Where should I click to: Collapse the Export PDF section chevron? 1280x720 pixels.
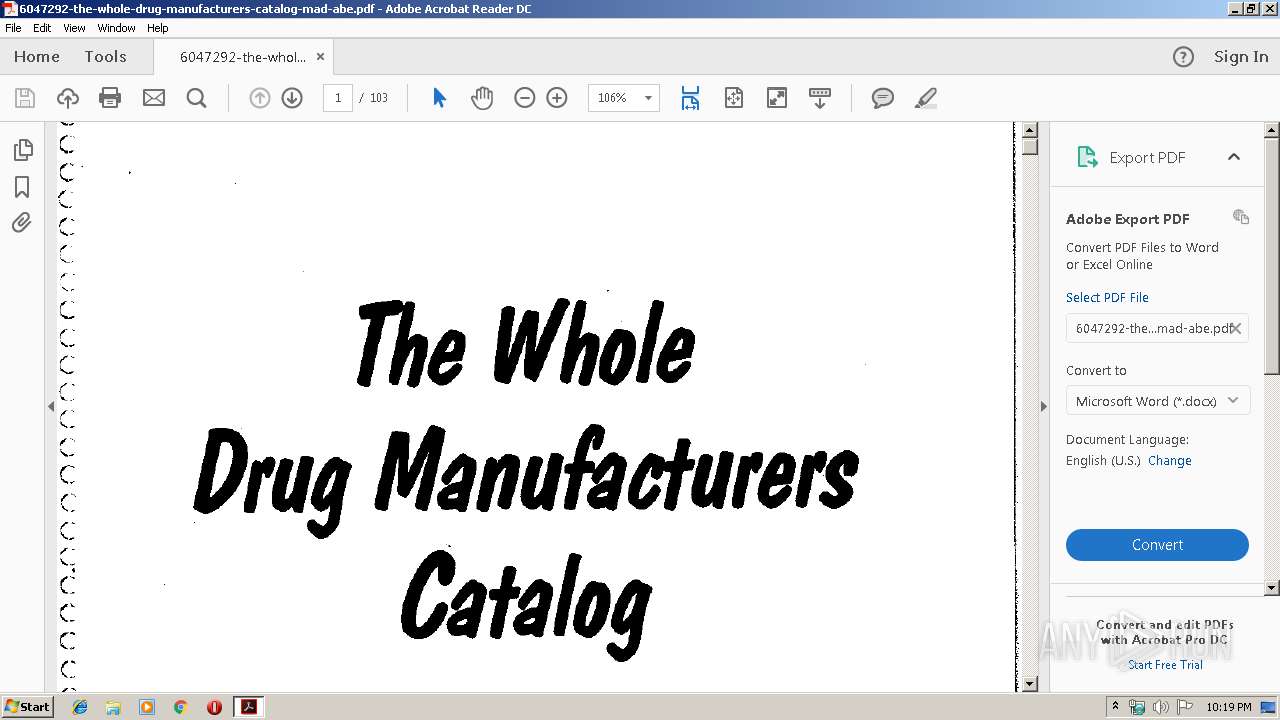(x=1234, y=157)
